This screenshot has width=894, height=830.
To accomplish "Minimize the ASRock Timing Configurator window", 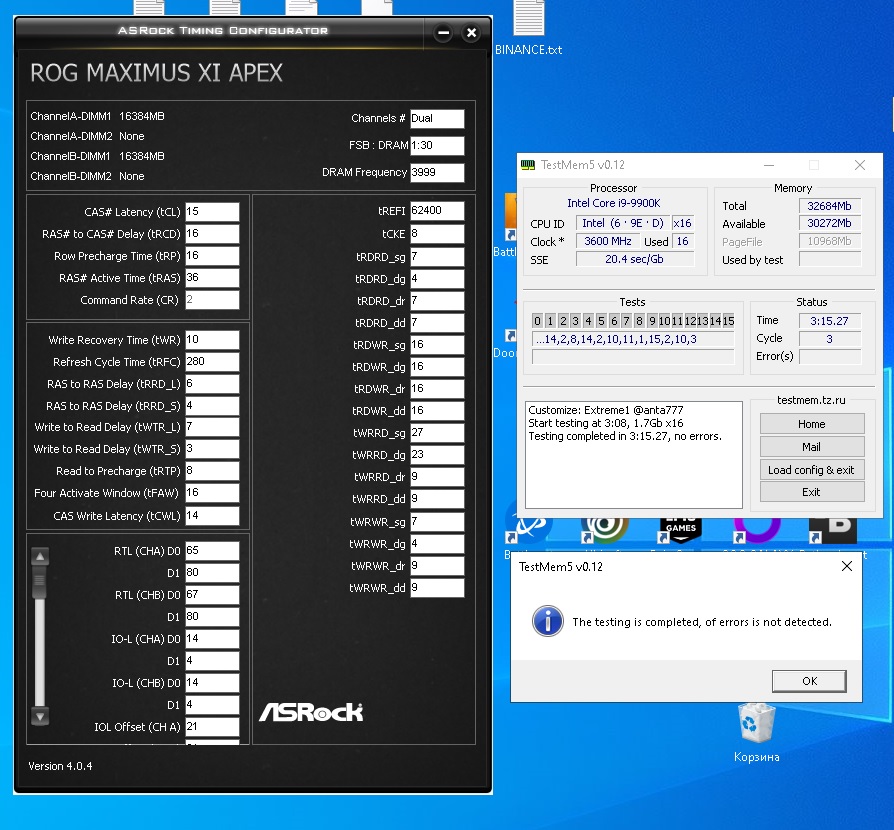I will click(x=443, y=33).
